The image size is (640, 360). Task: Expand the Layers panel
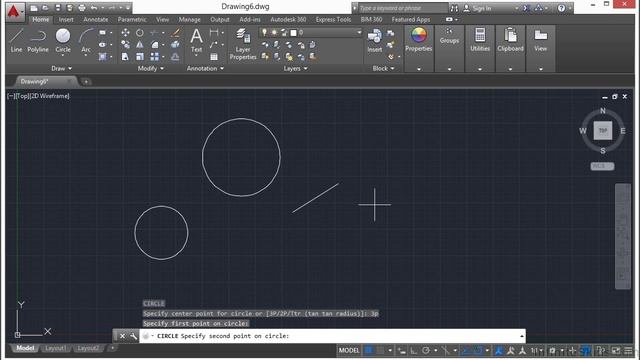tap(296, 69)
